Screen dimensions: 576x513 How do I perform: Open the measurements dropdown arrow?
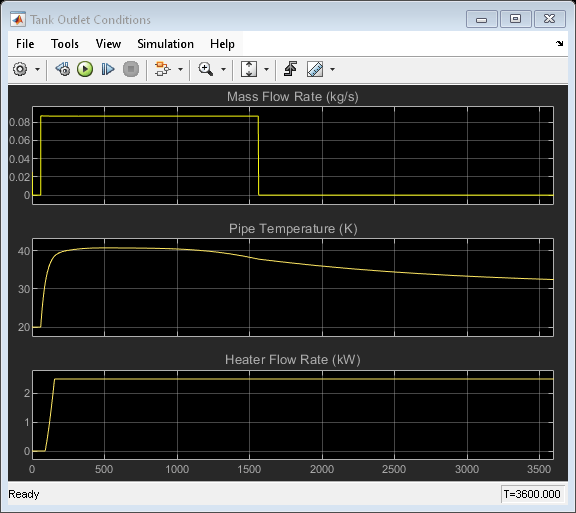tap(332, 69)
